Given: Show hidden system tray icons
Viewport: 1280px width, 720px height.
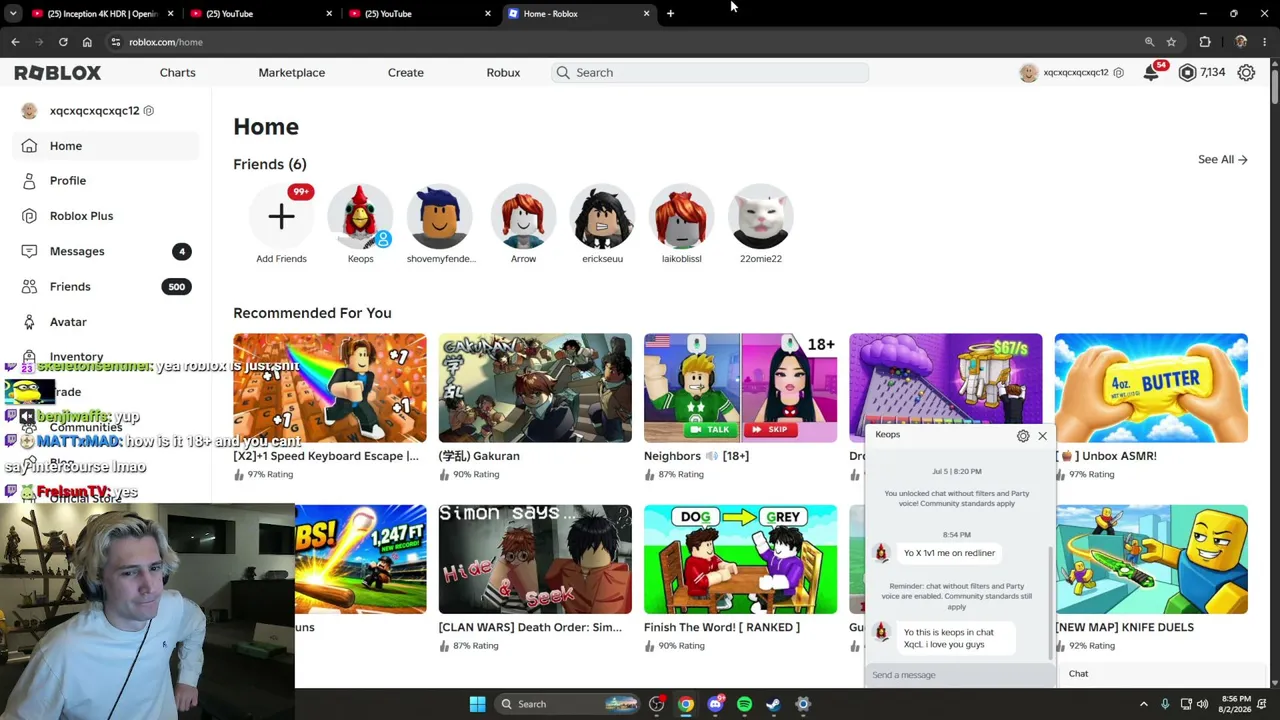Looking at the screenshot, I should (1144, 704).
